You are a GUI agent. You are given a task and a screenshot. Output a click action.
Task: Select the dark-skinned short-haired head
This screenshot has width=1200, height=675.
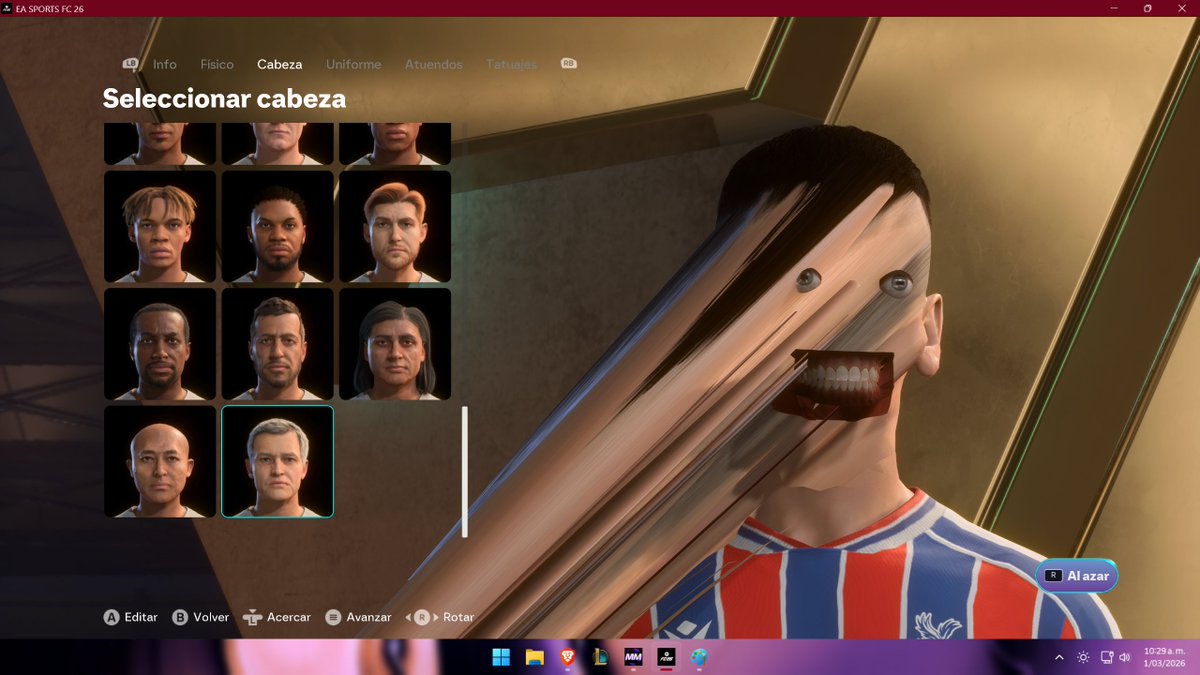click(160, 344)
